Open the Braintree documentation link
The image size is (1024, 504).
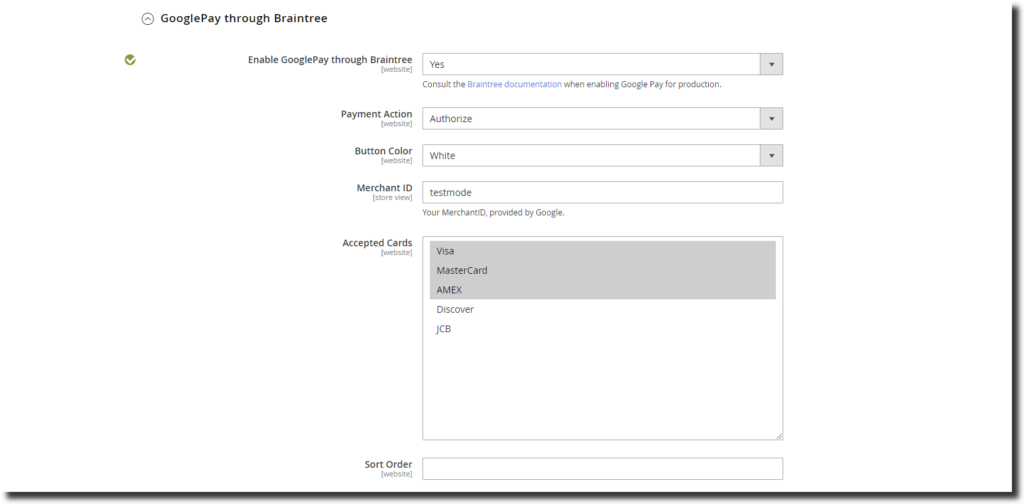click(514, 85)
